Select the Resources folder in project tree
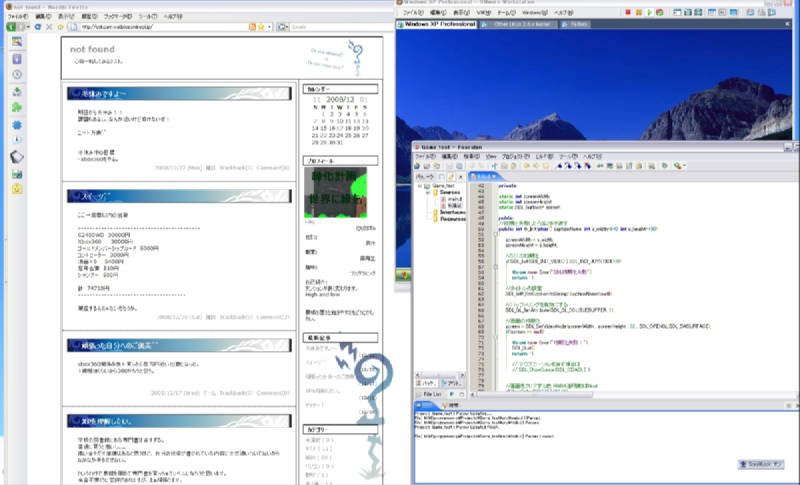The image size is (800, 485). 449,219
